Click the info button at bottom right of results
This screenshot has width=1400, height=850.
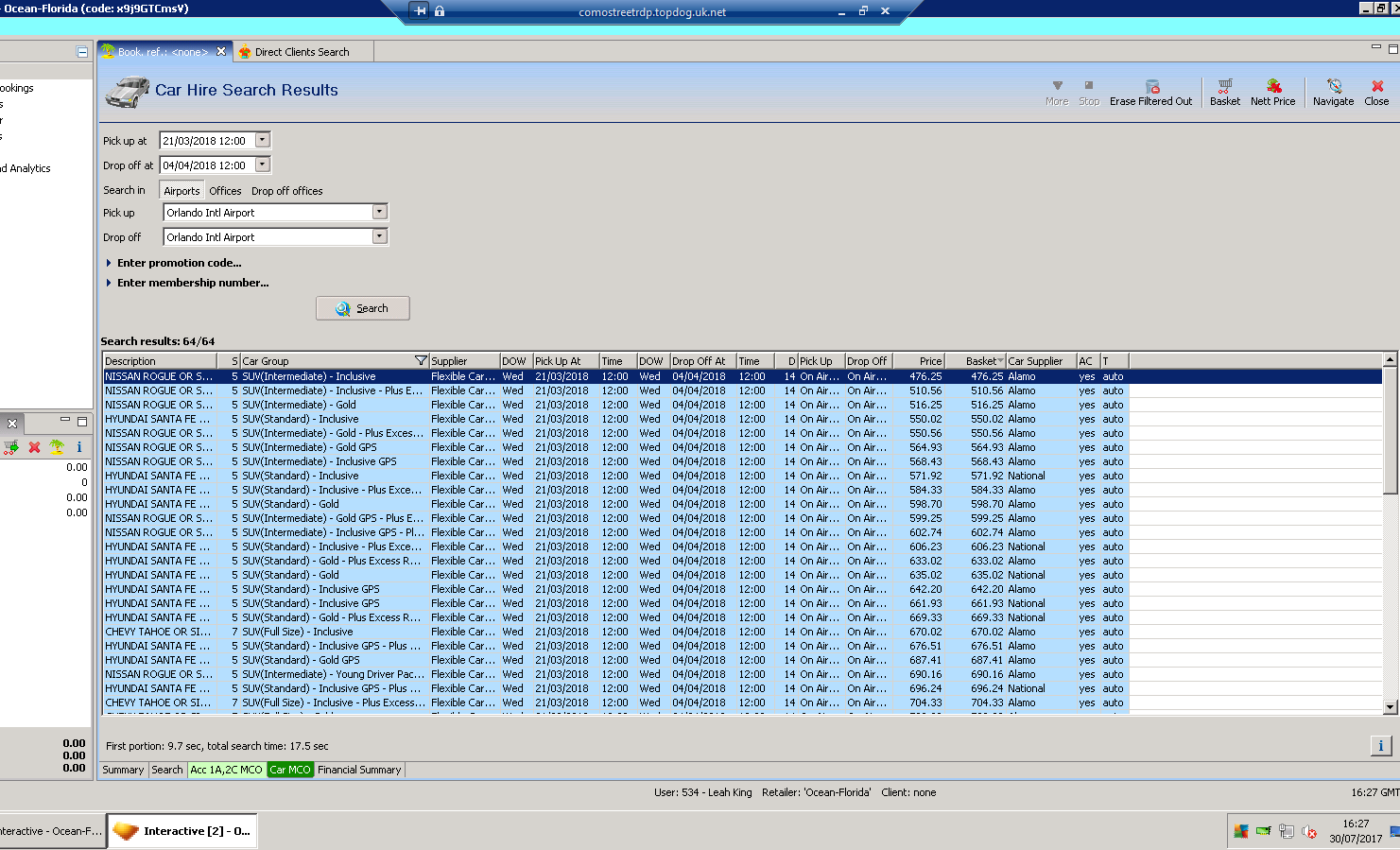[x=1380, y=746]
